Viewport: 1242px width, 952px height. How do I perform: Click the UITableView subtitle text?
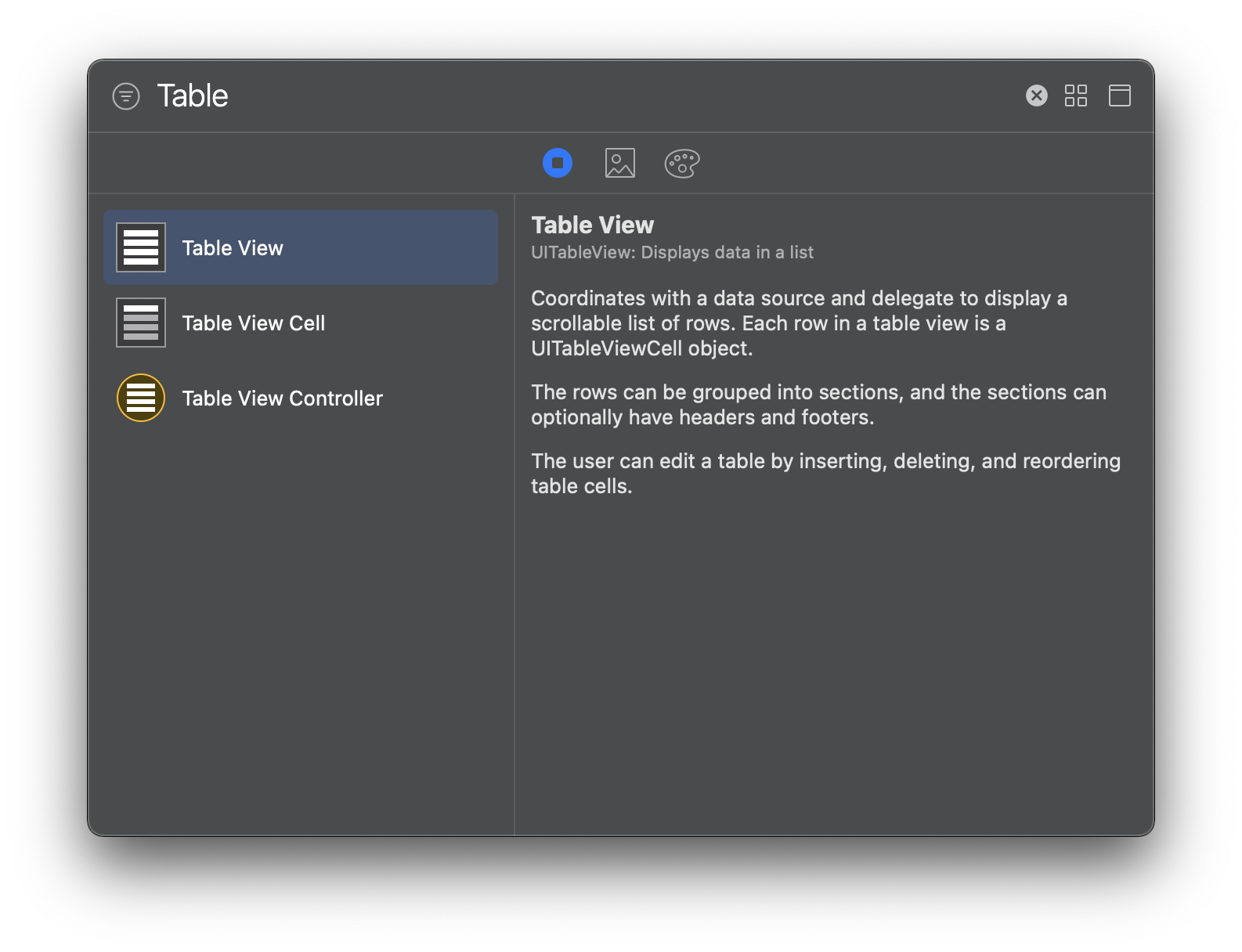tap(672, 252)
